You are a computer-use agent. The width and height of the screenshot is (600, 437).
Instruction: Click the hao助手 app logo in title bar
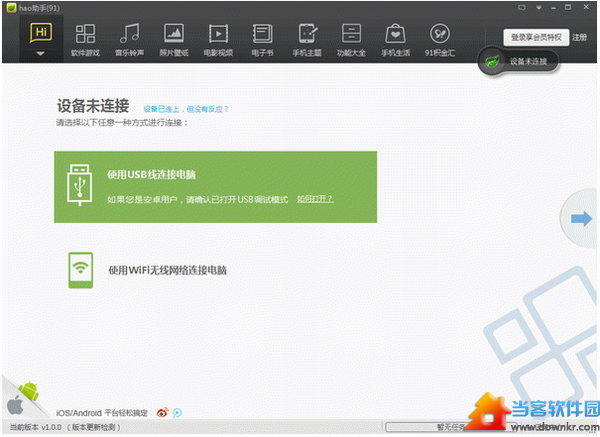pos(12,8)
